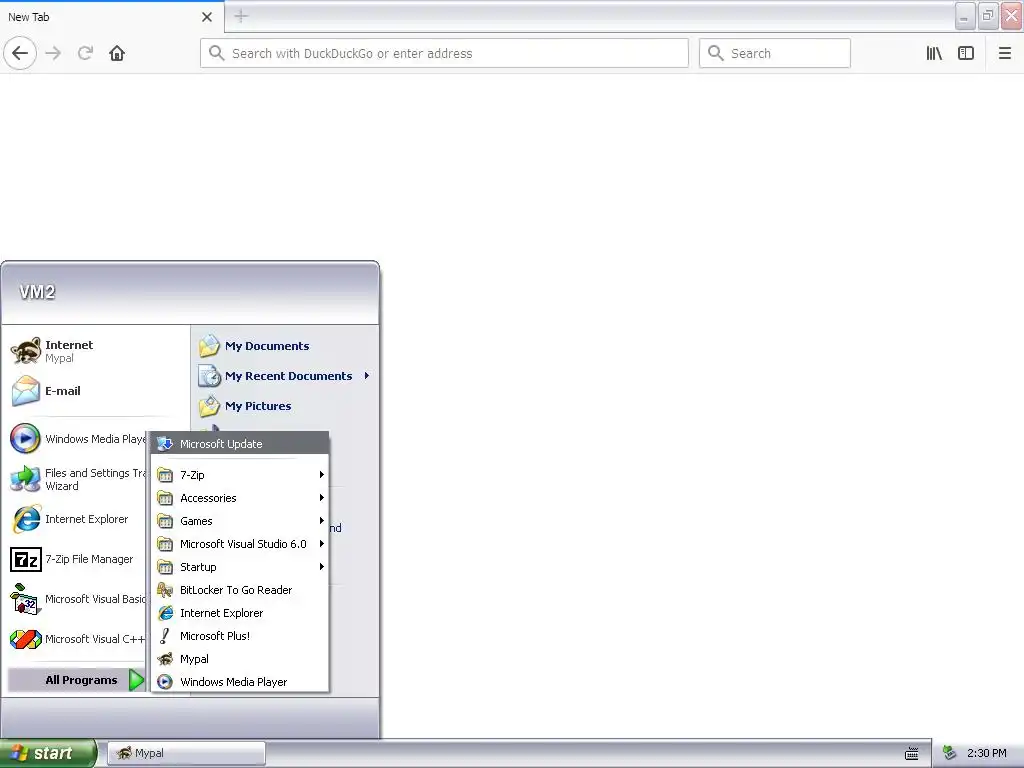Toggle the browser sidebar icon
This screenshot has height=768, width=1024.
pyautogui.click(x=966, y=53)
